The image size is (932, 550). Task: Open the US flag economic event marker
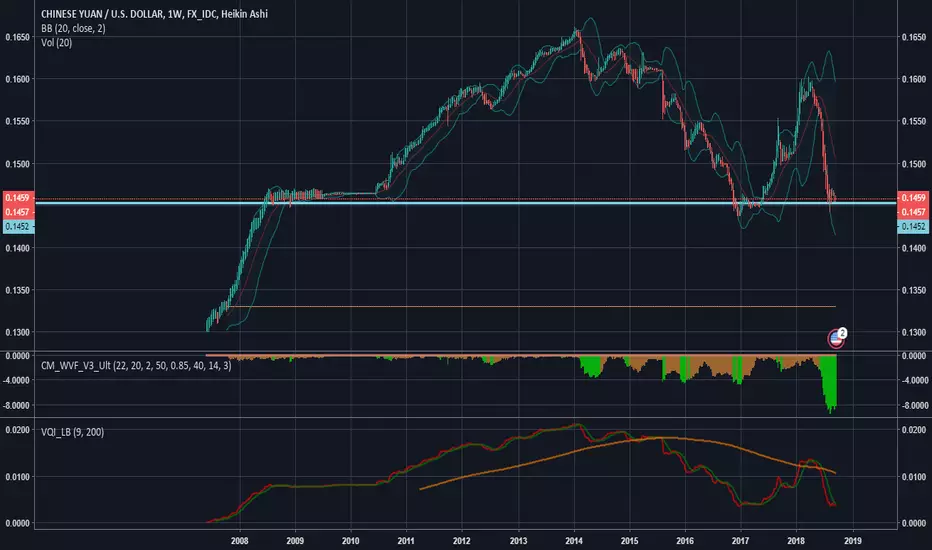pyautogui.click(x=836, y=339)
